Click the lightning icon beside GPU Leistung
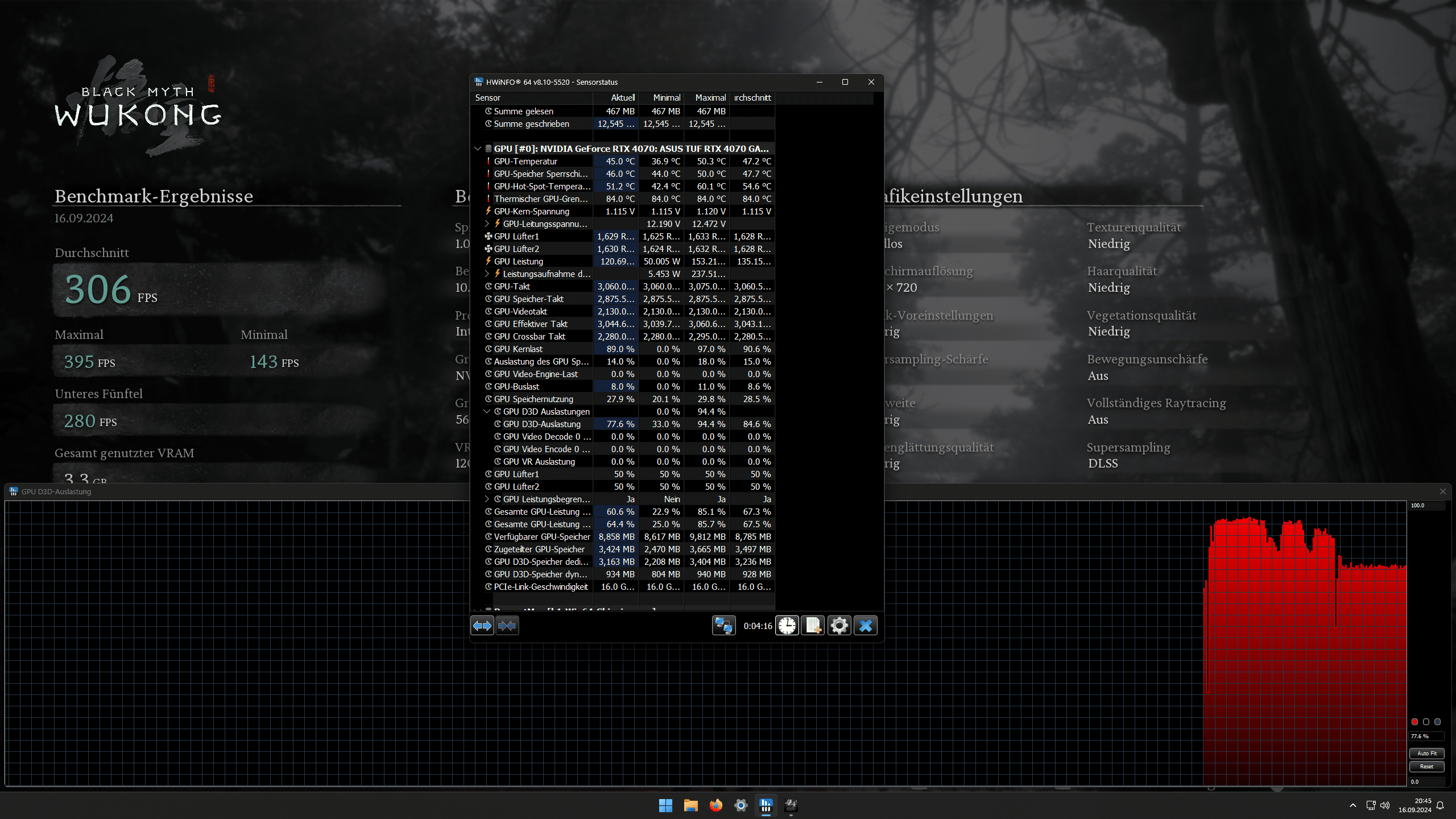1456x819 pixels. (488, 261)
